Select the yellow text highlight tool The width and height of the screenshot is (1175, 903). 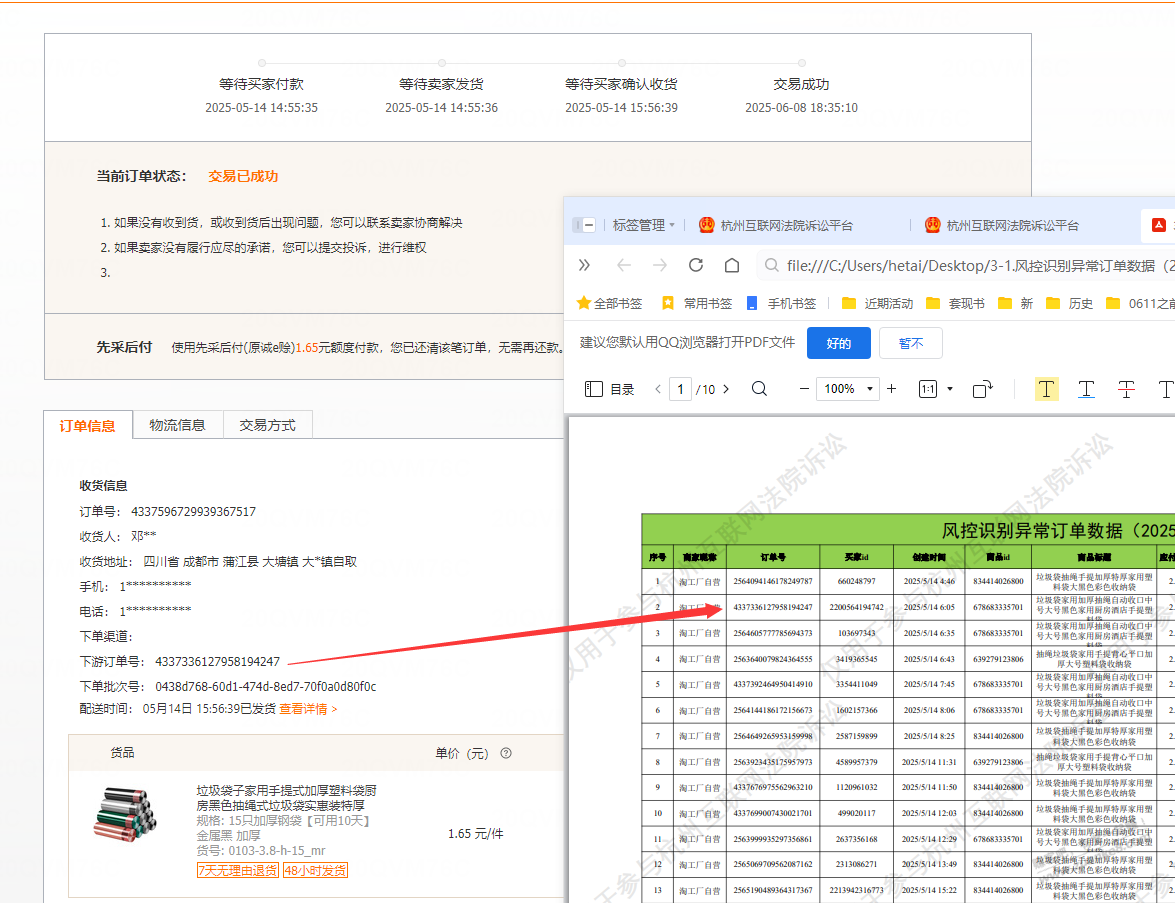point(1046,389)
